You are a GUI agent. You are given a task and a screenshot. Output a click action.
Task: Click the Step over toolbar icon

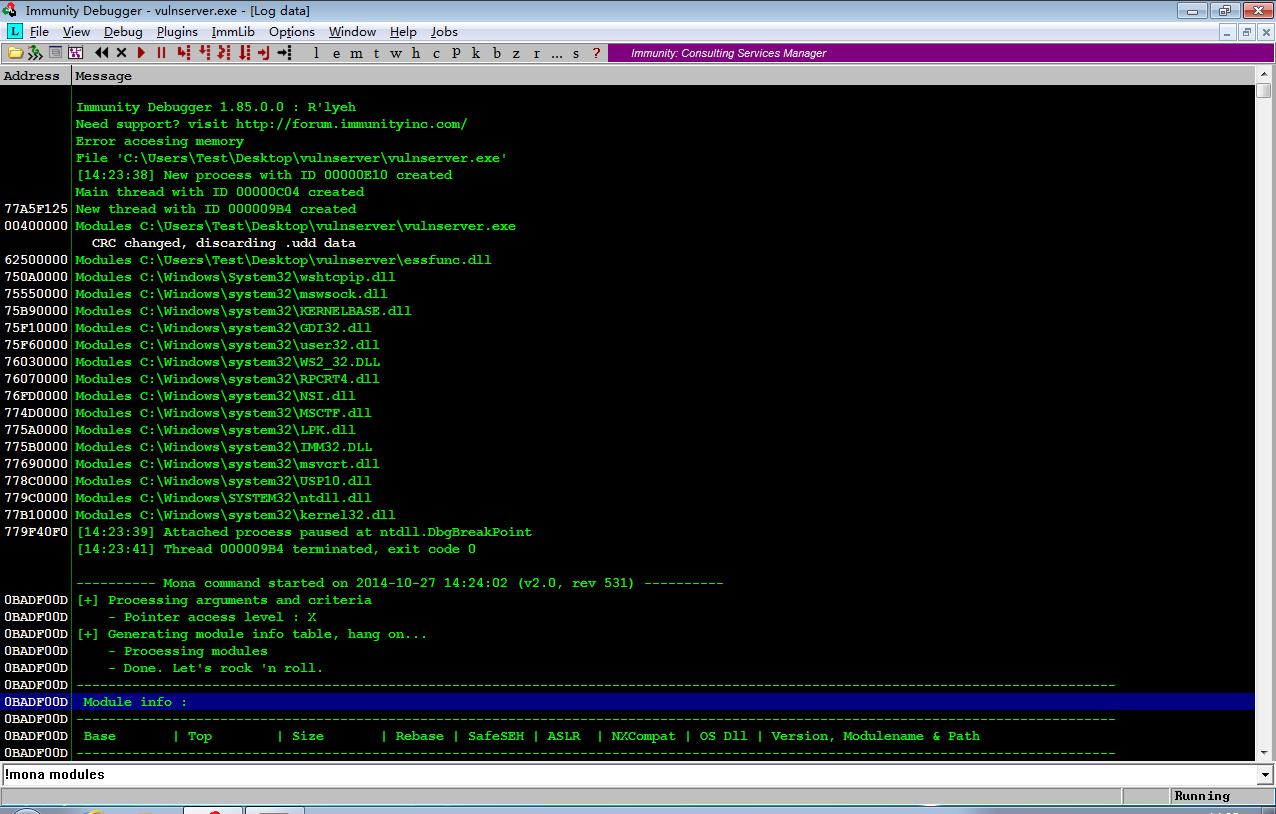coord(204,53)
